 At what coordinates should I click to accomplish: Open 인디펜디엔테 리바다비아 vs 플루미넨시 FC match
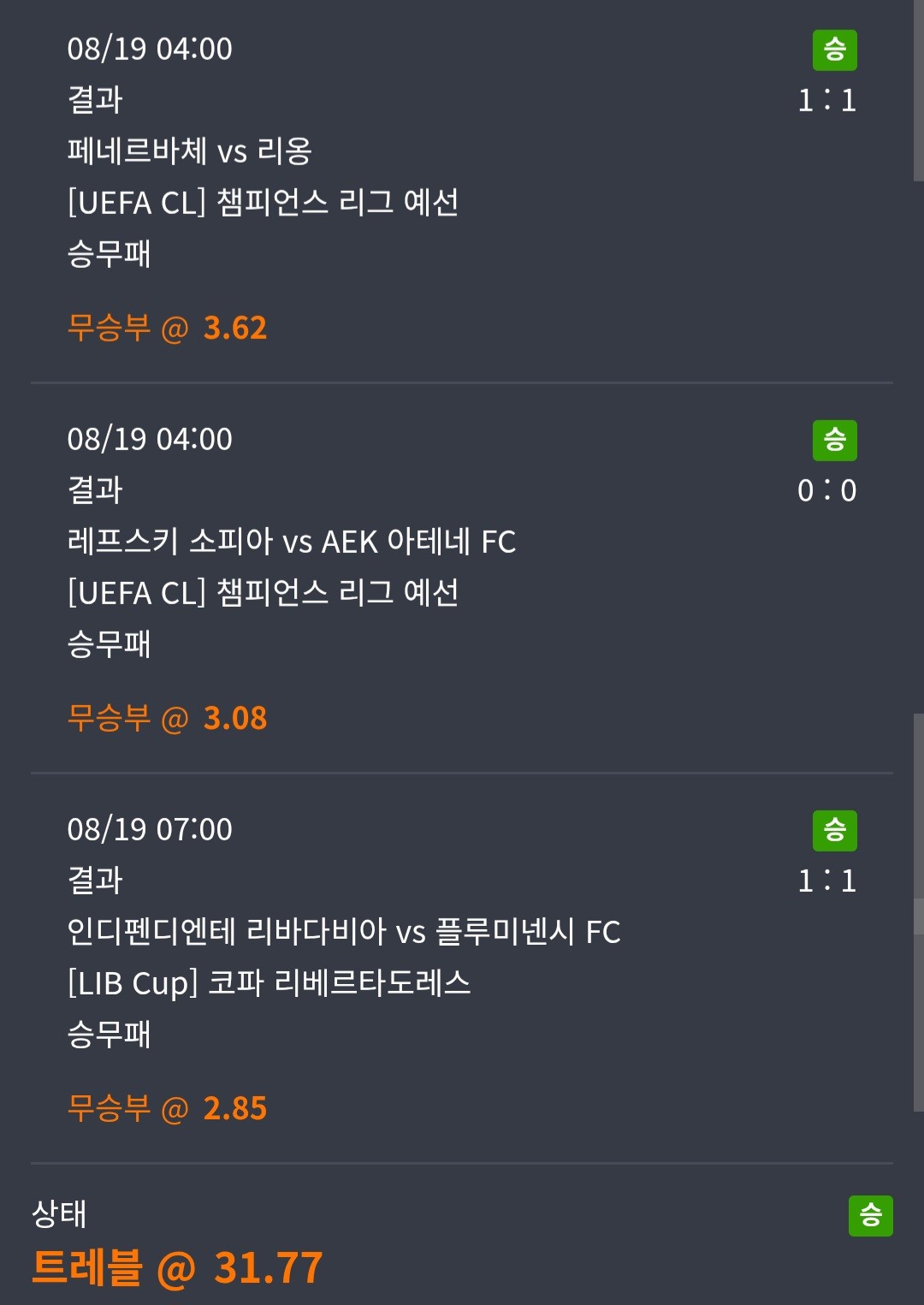[x=344, y=932]
